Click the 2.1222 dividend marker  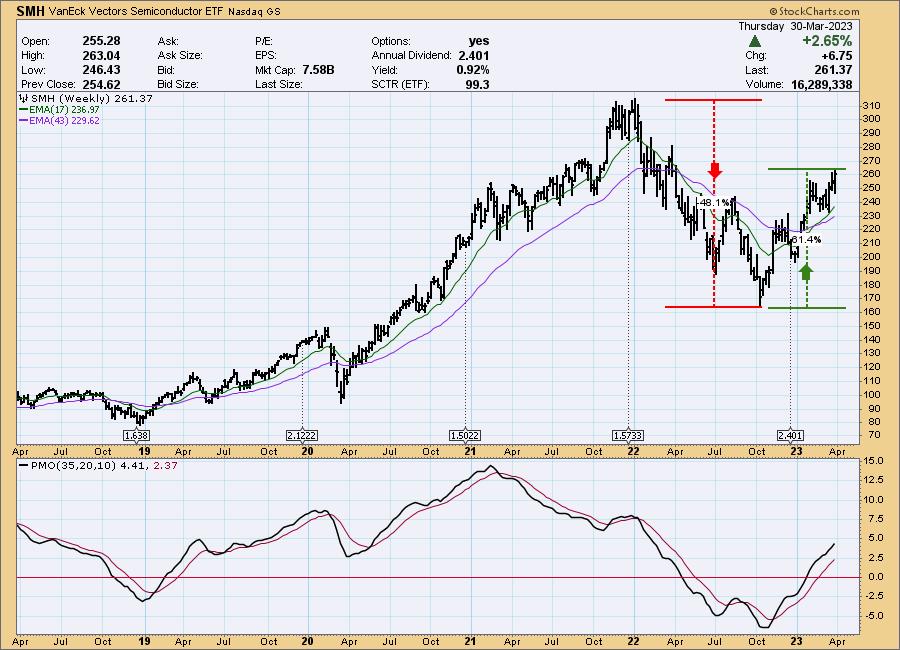(303, 436)
